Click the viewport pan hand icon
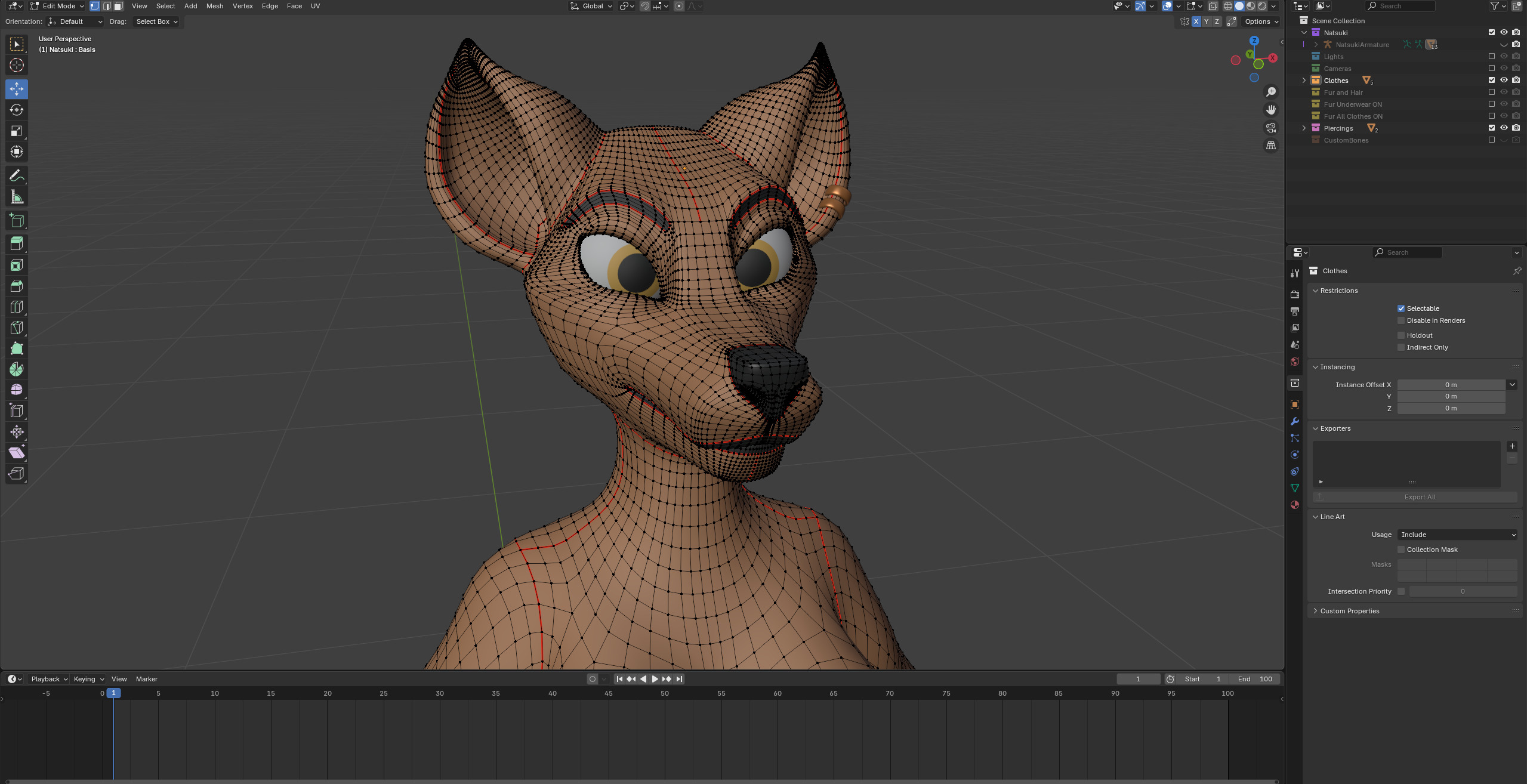Screen dimensions: 1527x784 click(x=1271, y=110)
